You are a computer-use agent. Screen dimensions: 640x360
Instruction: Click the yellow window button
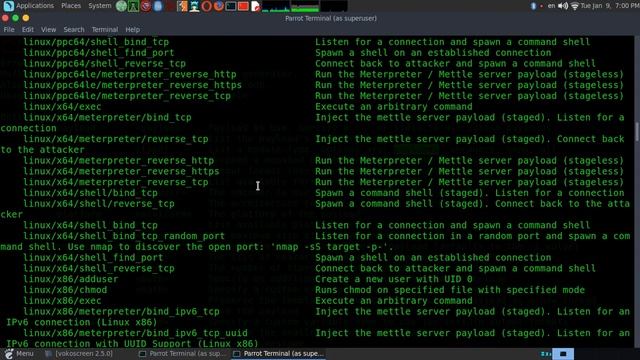point(26,18)
